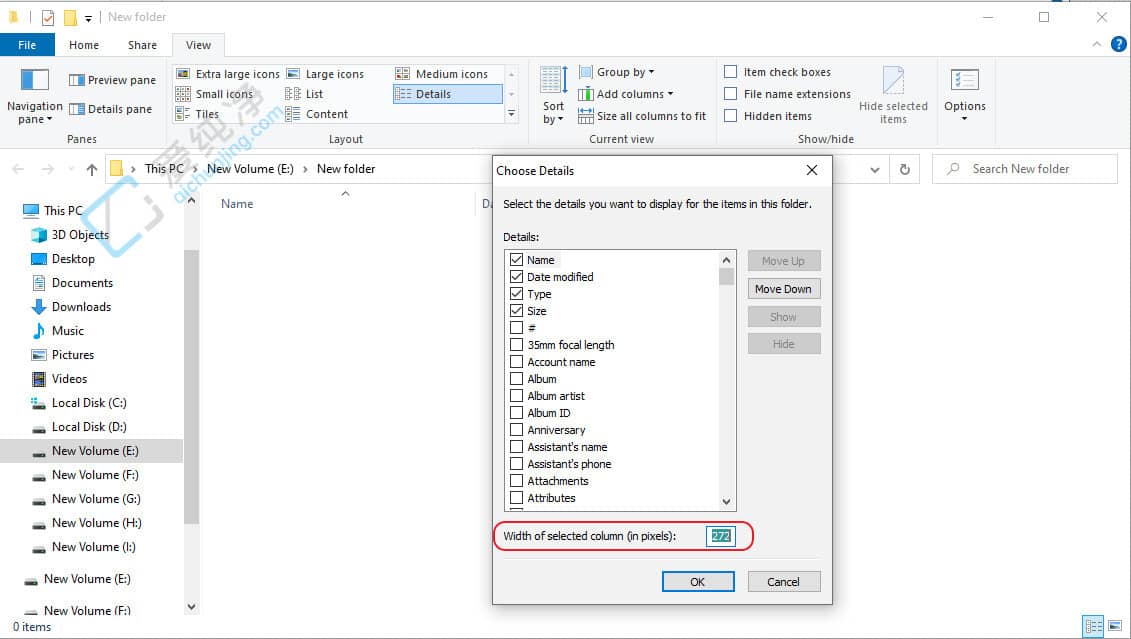
Task: Click the refresh button beside address bar
Action: click(905, 170)
